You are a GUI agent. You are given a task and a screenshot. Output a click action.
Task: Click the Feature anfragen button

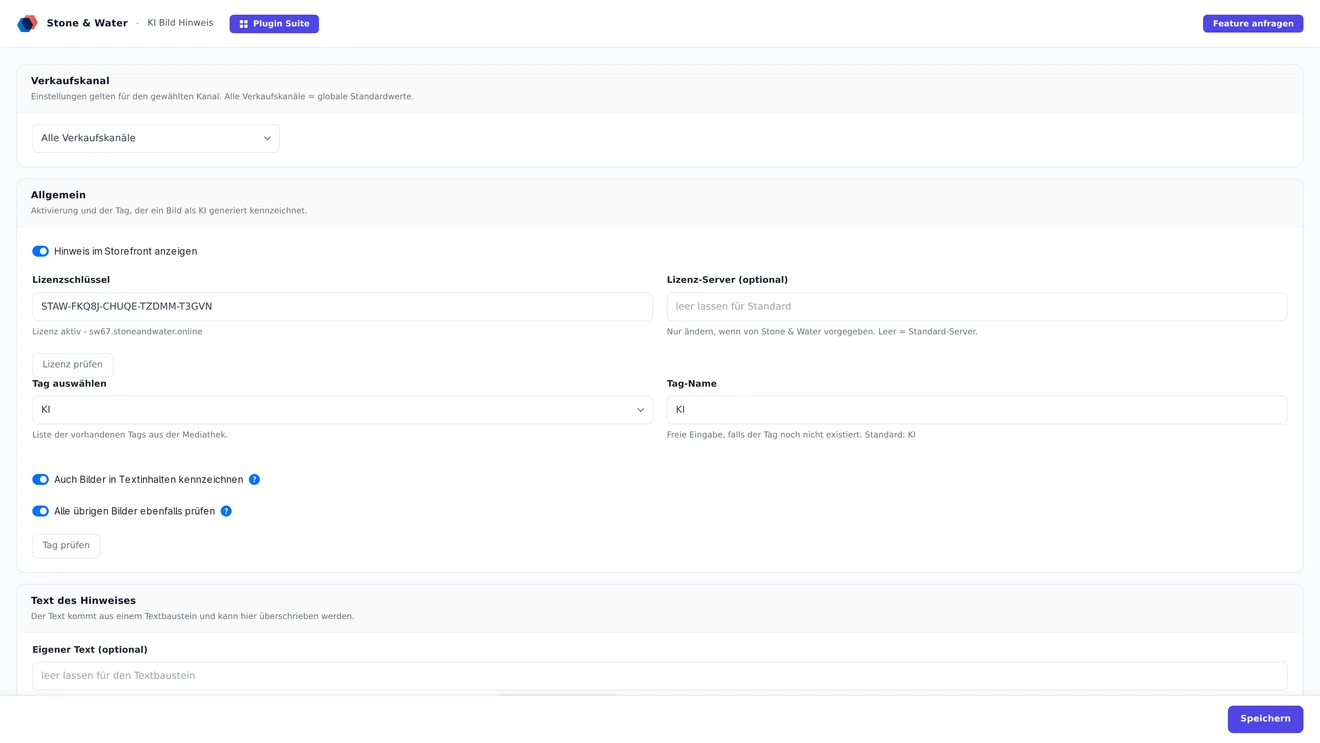[1252, 23]
